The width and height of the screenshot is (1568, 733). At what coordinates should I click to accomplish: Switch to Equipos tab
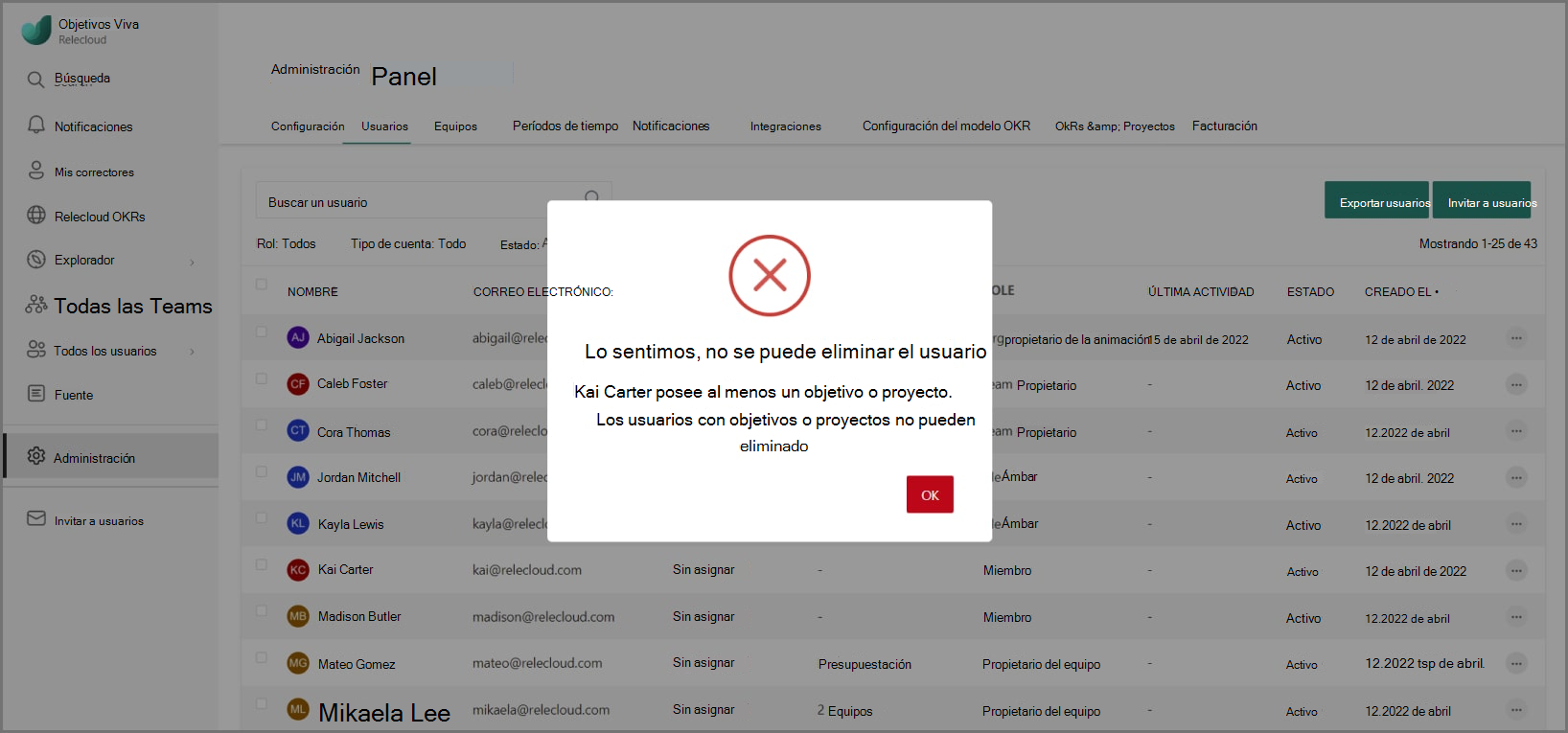(x=455, y=126)
